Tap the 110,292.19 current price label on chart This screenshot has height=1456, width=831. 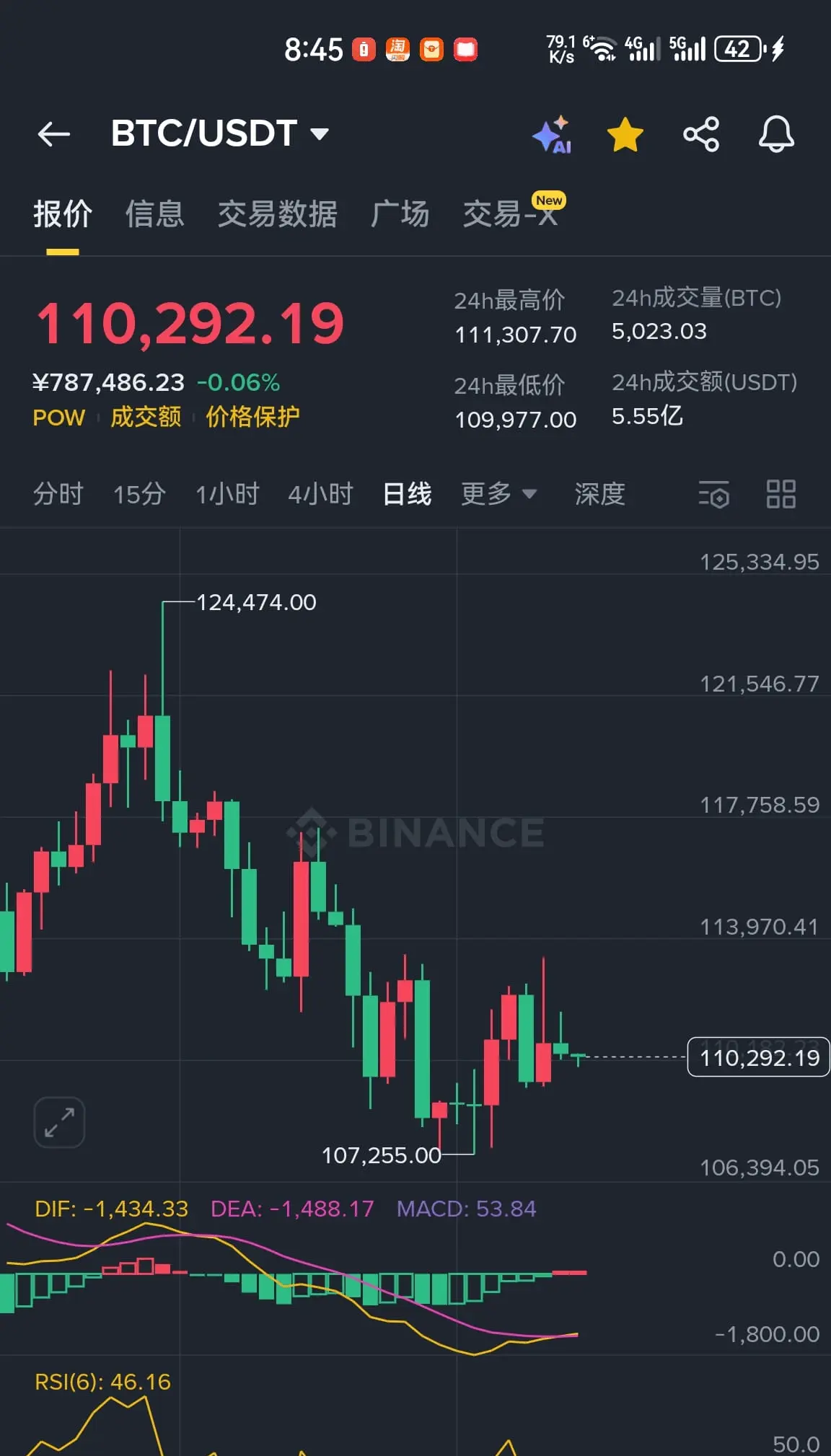(x=759, y=1057)
